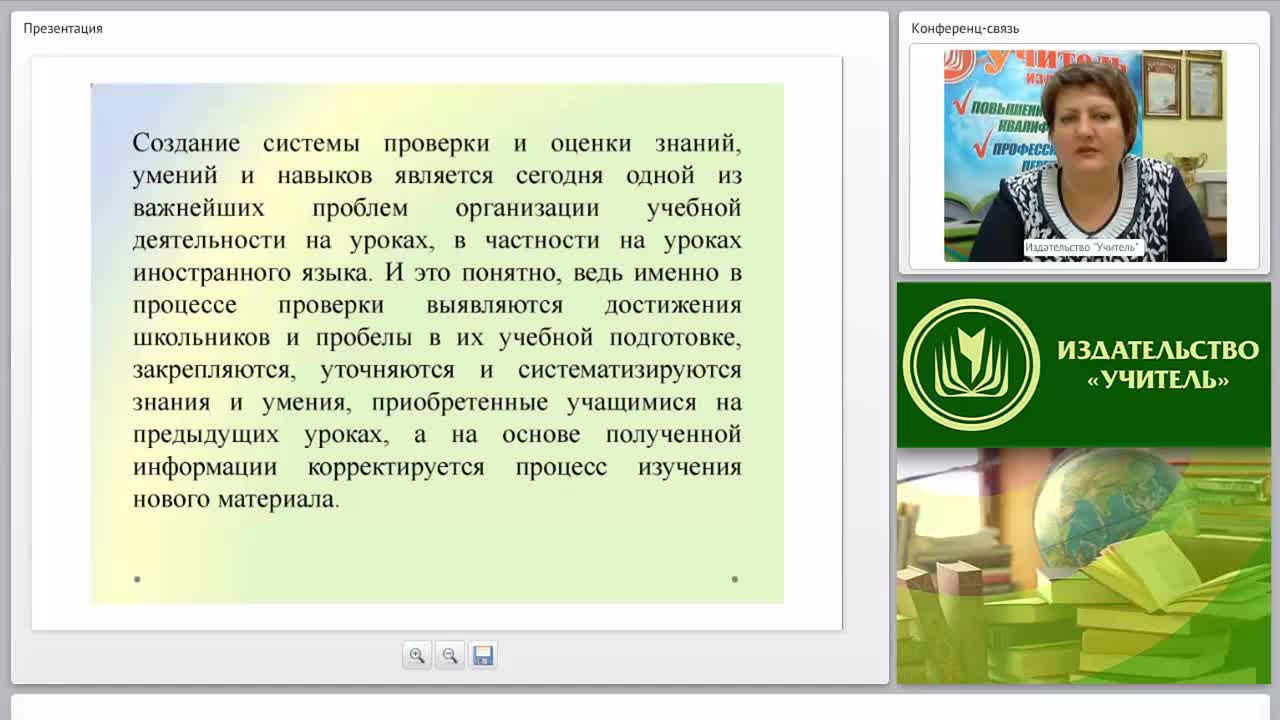This screenshot has width=1280, height=720.
Task: Zoom out of the presentation slide
Action: coord(450,656)
